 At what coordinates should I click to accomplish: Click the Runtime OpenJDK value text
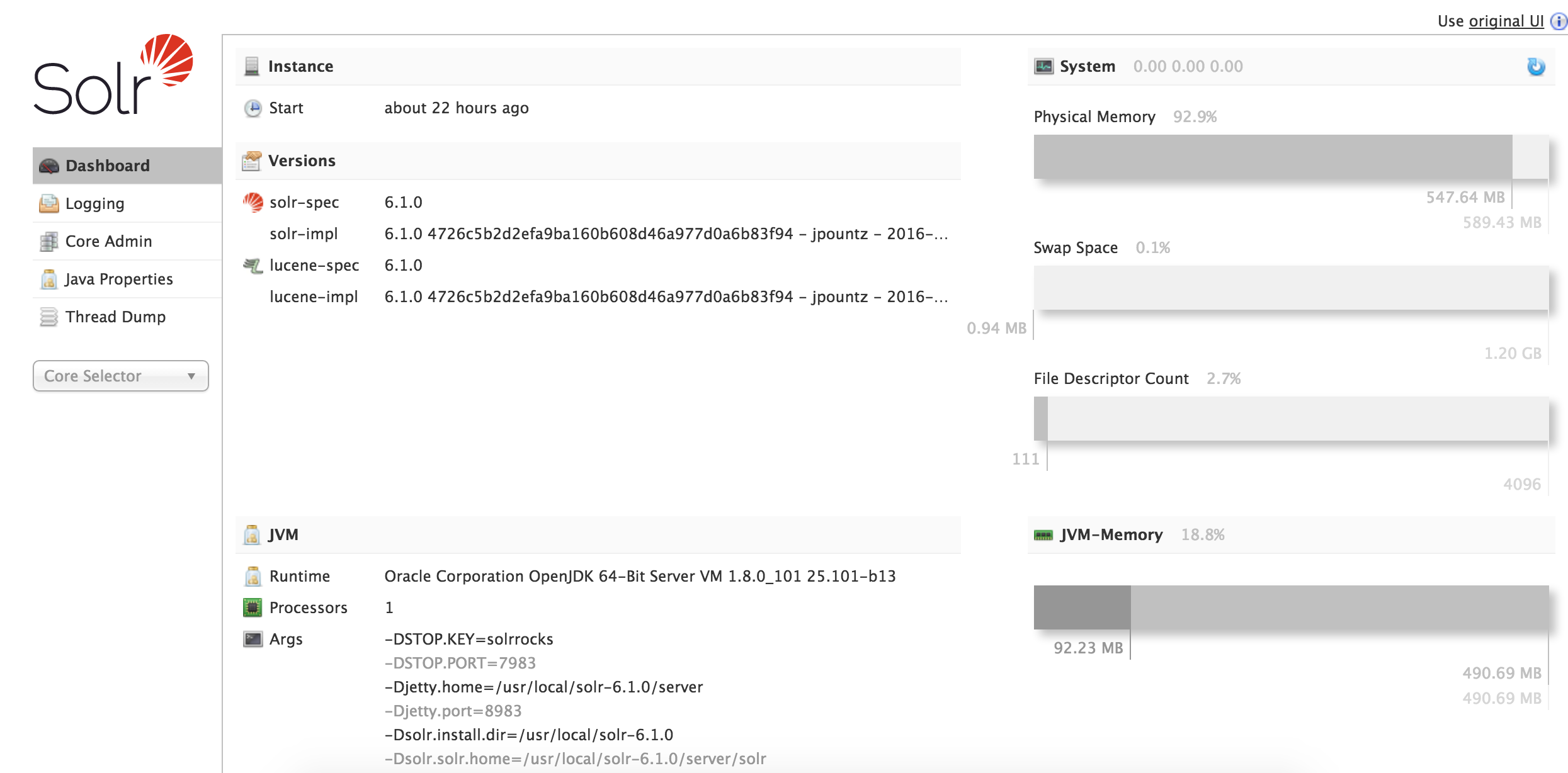pyautogui.click(x=640, y=576)
